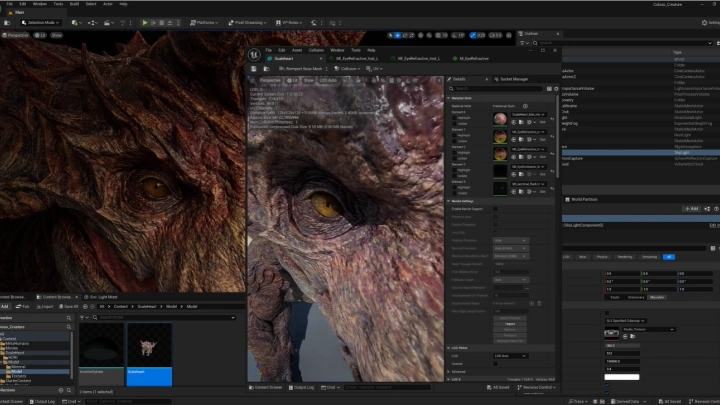Toggle Highlight checkbox for Element 4
720x405 pixels.
point(455,187)
